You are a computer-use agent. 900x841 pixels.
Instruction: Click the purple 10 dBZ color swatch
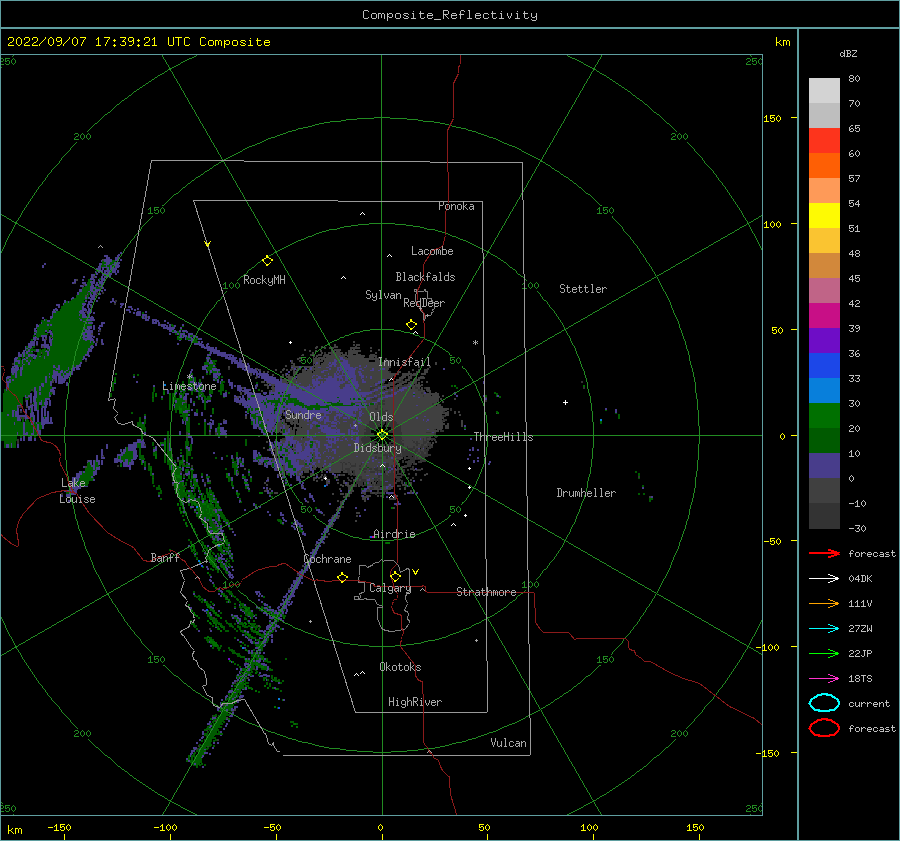pyautogui.click(x=824, y=466)
